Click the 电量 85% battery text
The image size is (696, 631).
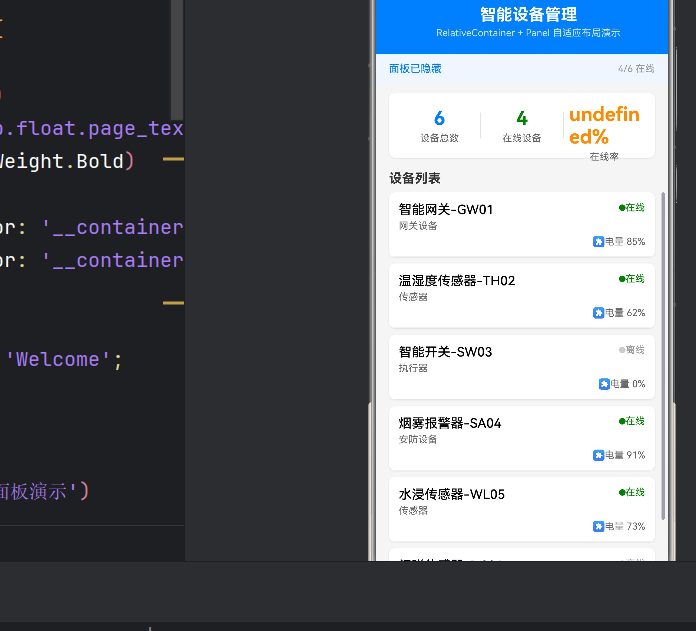click(x=625, y=241)
